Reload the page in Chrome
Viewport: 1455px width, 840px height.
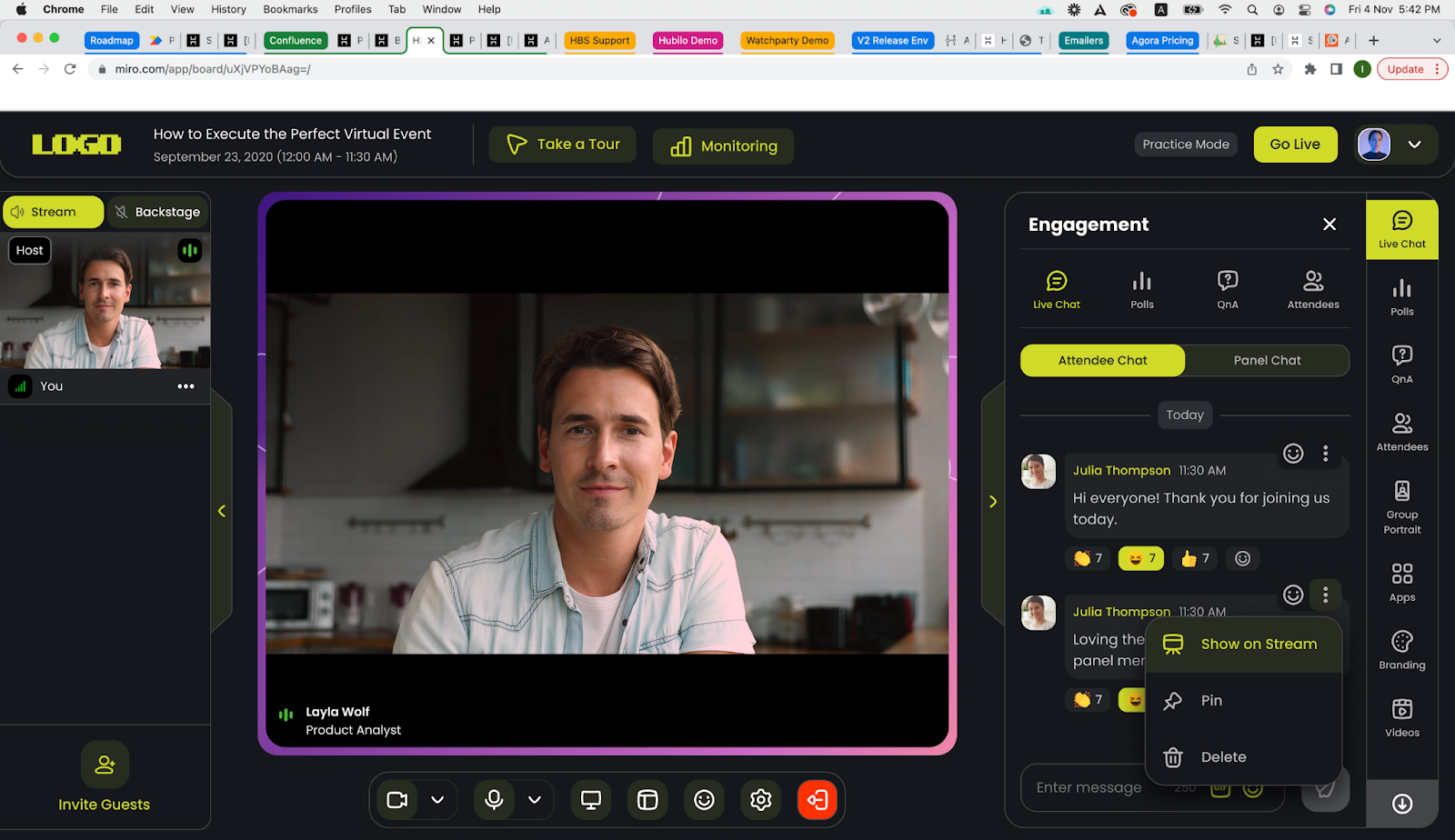click(70, 69)
